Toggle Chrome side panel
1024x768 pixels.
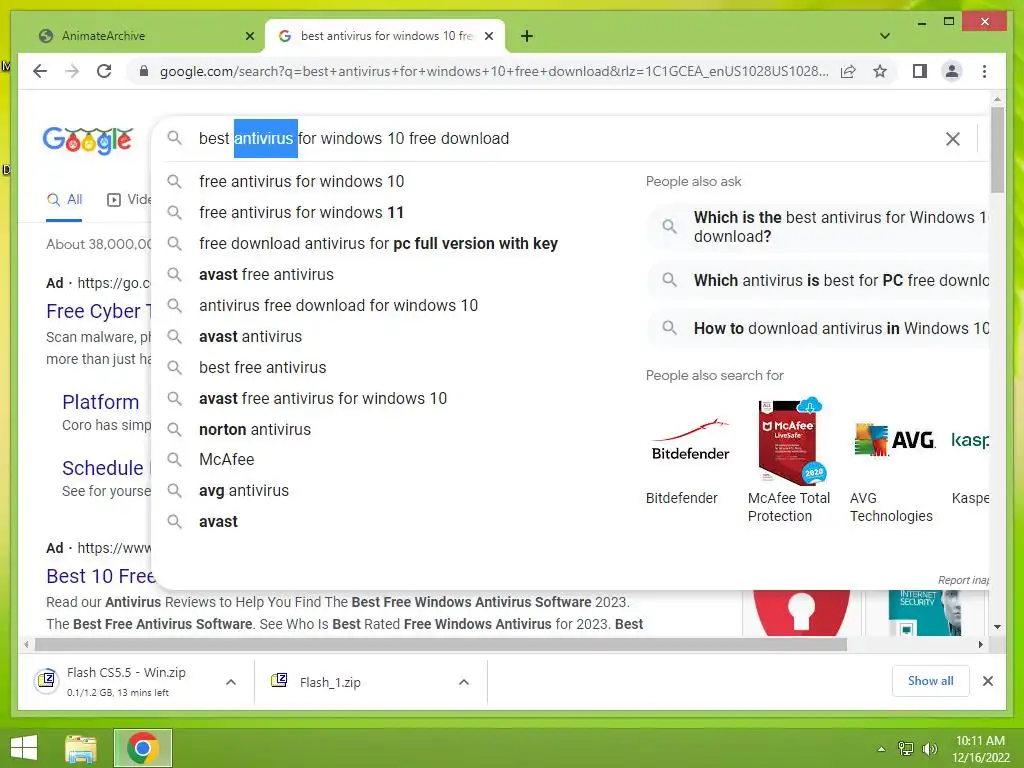(920, 71)
